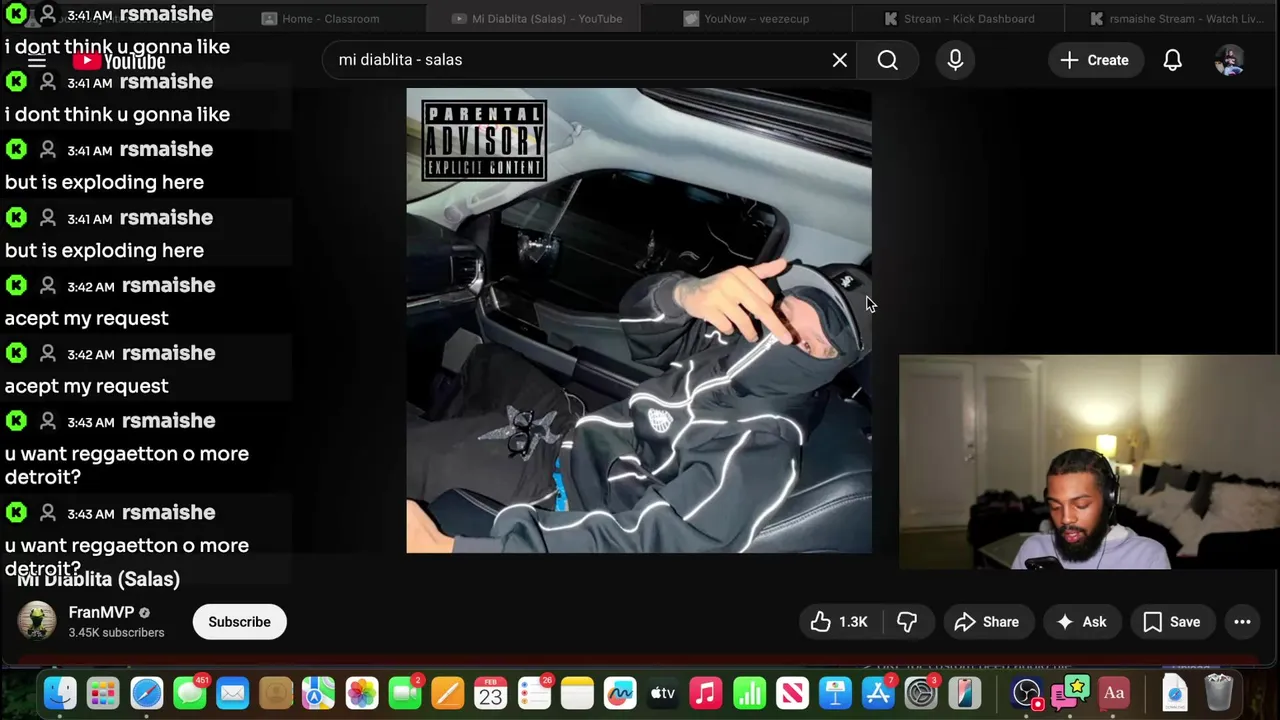Switch to YouNow - veezecup tab

pyautogui.click(x=747, y=18)
